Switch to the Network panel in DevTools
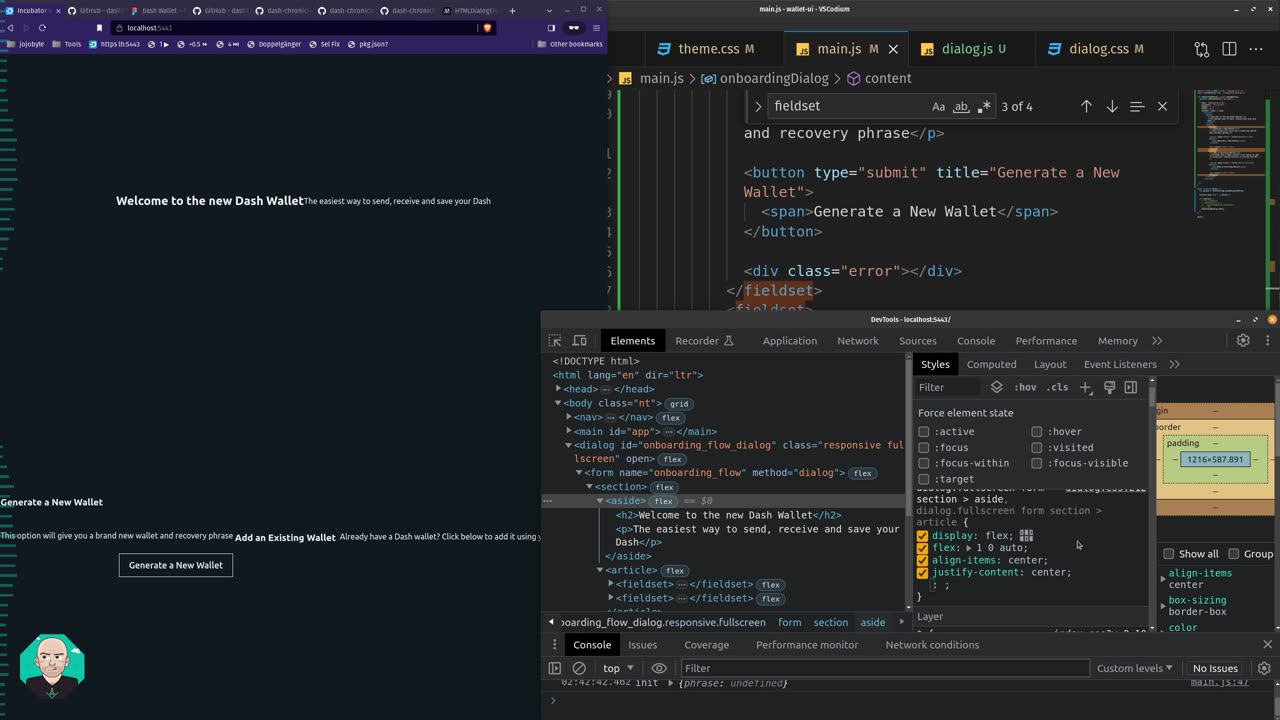Screen dimensions: 1280x720 tap(858, 341)
